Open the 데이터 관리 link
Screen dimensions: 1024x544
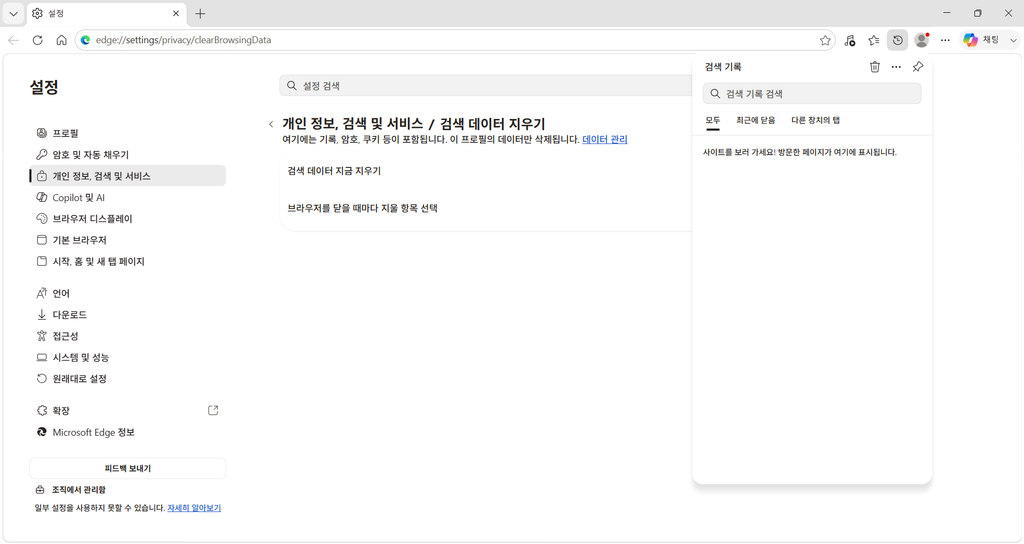(x=605, y=139)
